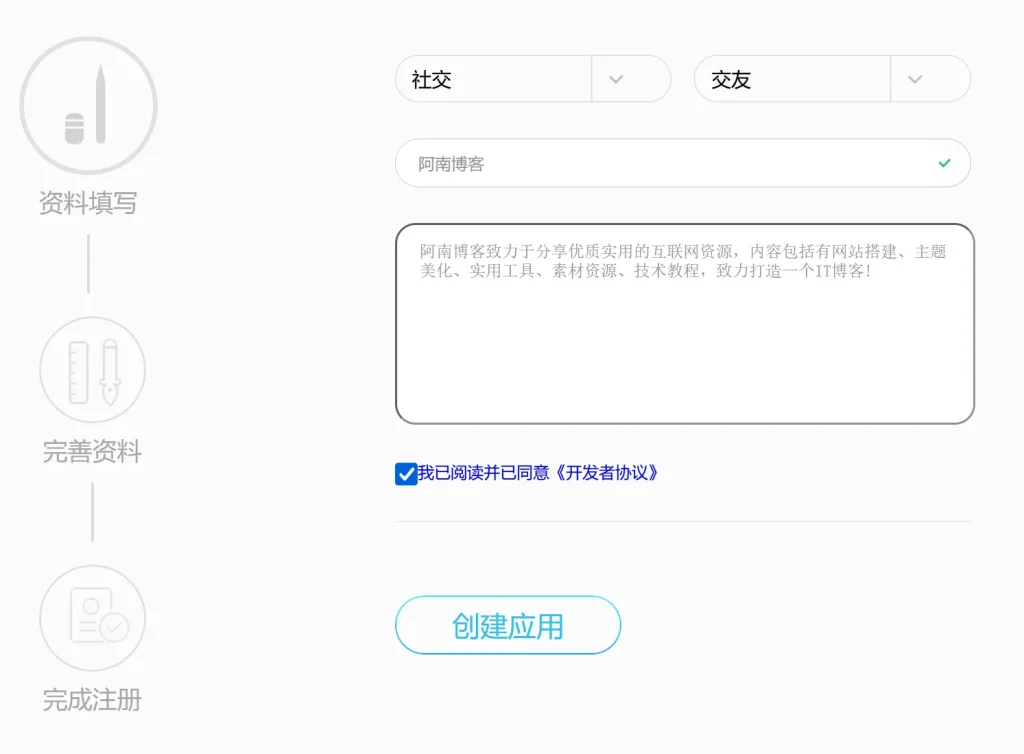The width and height of the screenshot is (1024, 754).
Task: Click the document icon in the registration step
Action: [92, 617]
